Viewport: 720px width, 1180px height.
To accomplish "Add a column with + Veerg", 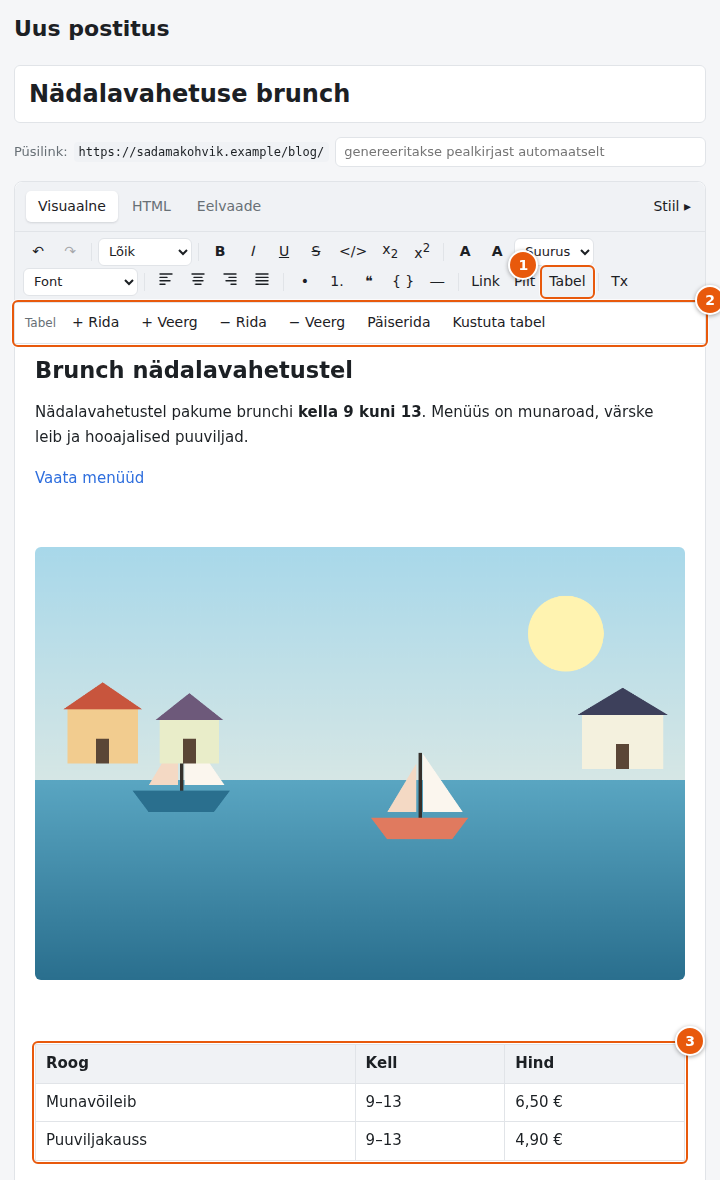I will (169, 322).
